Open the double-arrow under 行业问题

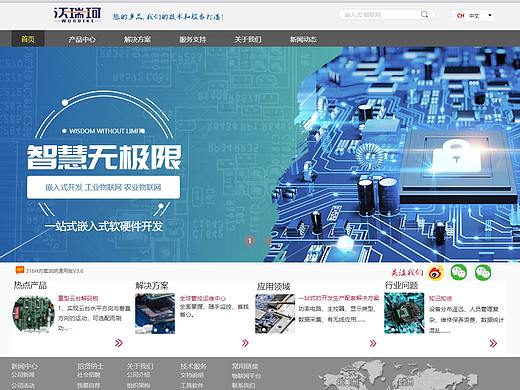pyautogui.click(x=493, y=343)
